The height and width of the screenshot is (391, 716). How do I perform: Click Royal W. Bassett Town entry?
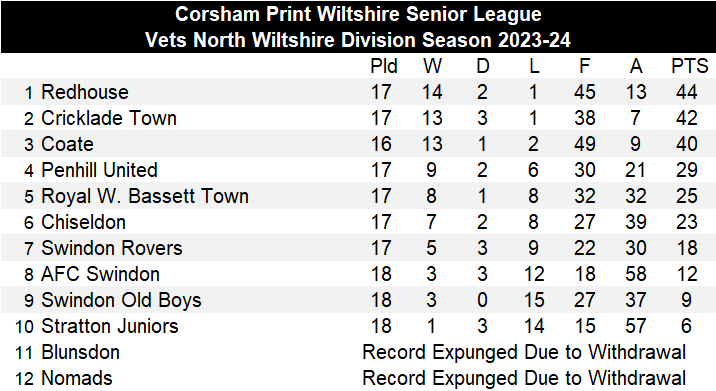pos(145,196)
